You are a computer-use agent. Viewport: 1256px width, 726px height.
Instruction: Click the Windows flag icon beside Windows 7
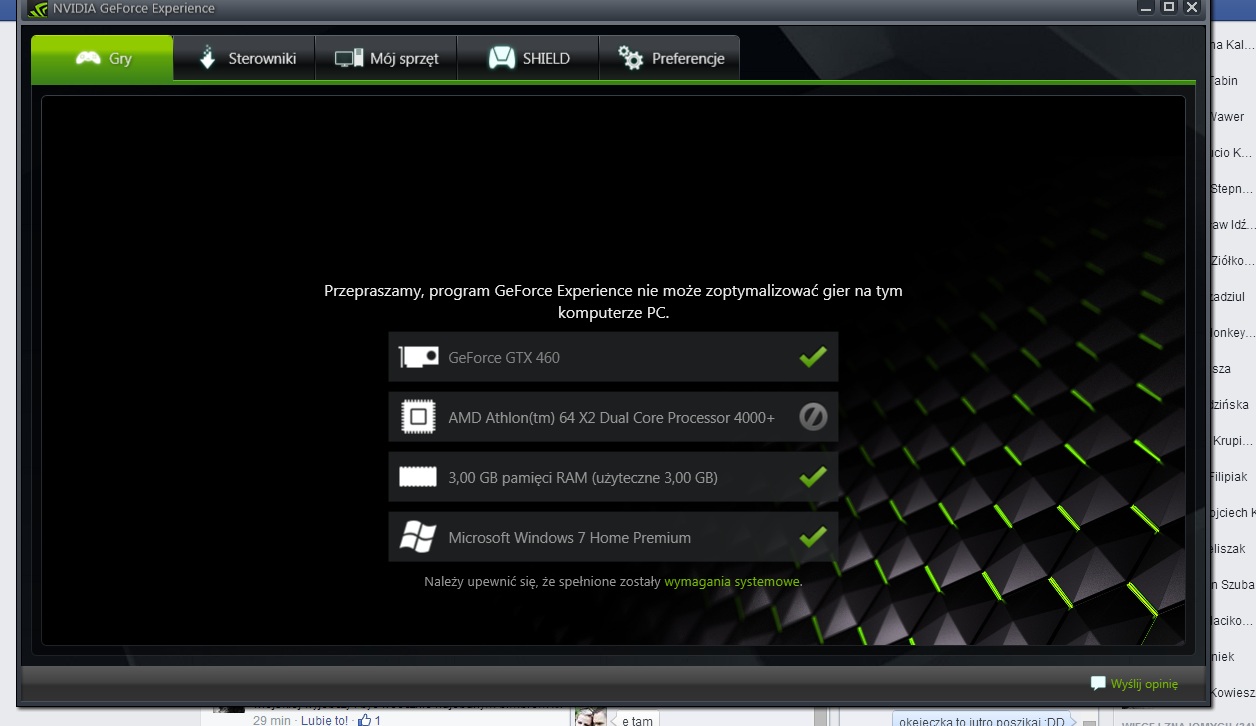pyautogui.click(x=418, y=537)
